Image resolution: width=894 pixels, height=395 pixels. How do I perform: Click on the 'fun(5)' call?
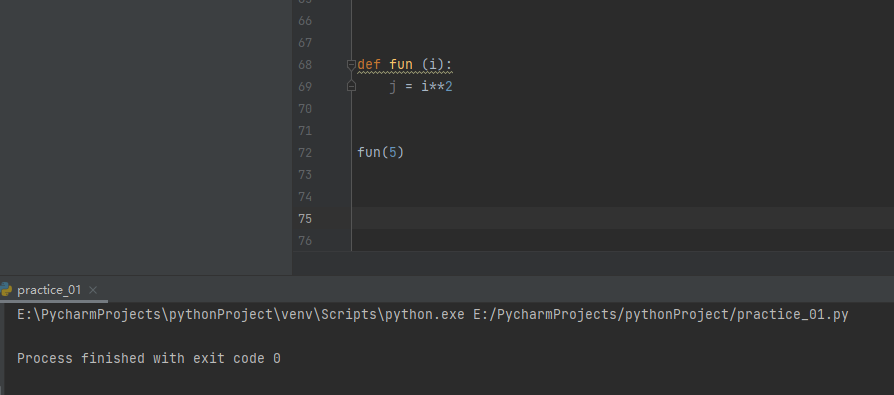tap(380, 153)
